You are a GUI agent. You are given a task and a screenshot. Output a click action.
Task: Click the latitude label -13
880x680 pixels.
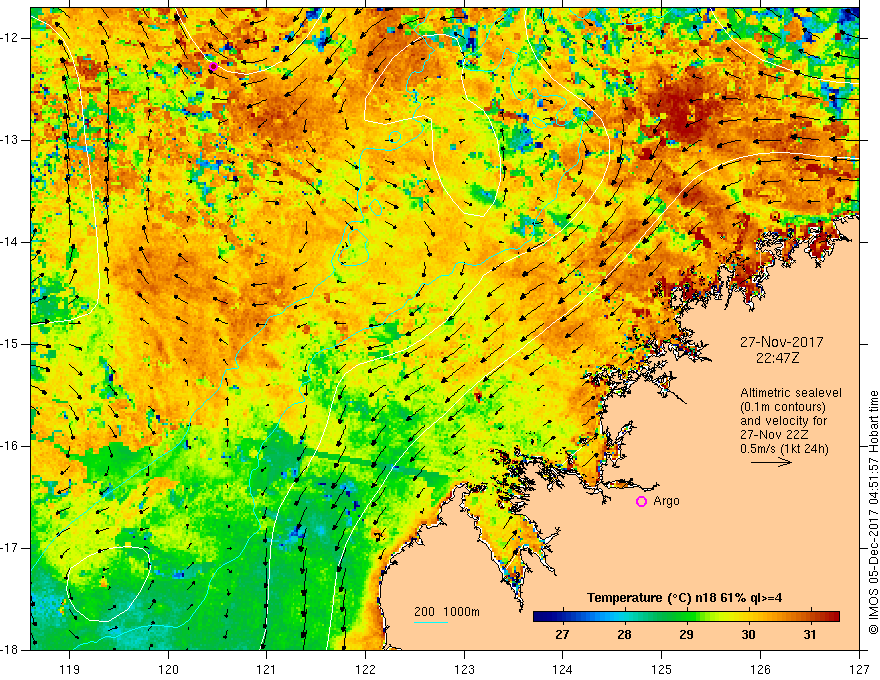(12, 140)
